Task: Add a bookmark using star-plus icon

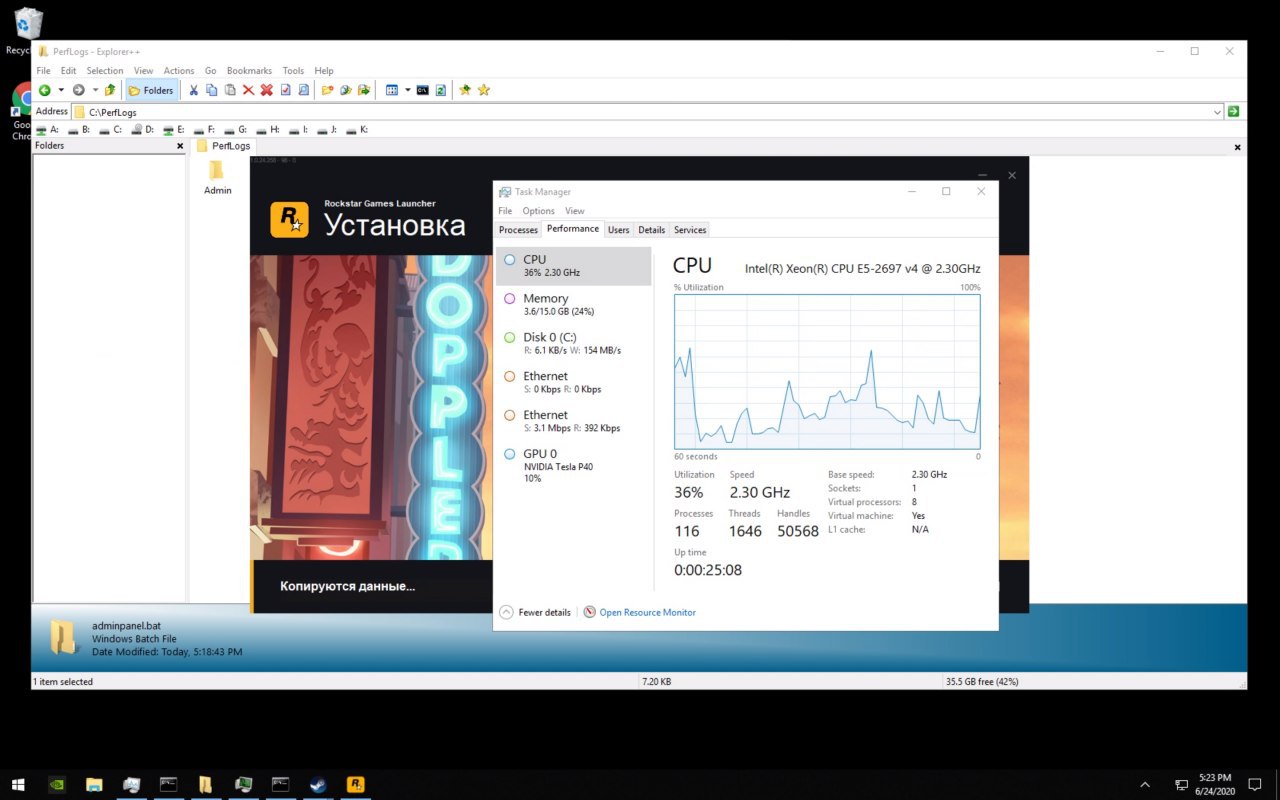Action: [x=465, y=90]
